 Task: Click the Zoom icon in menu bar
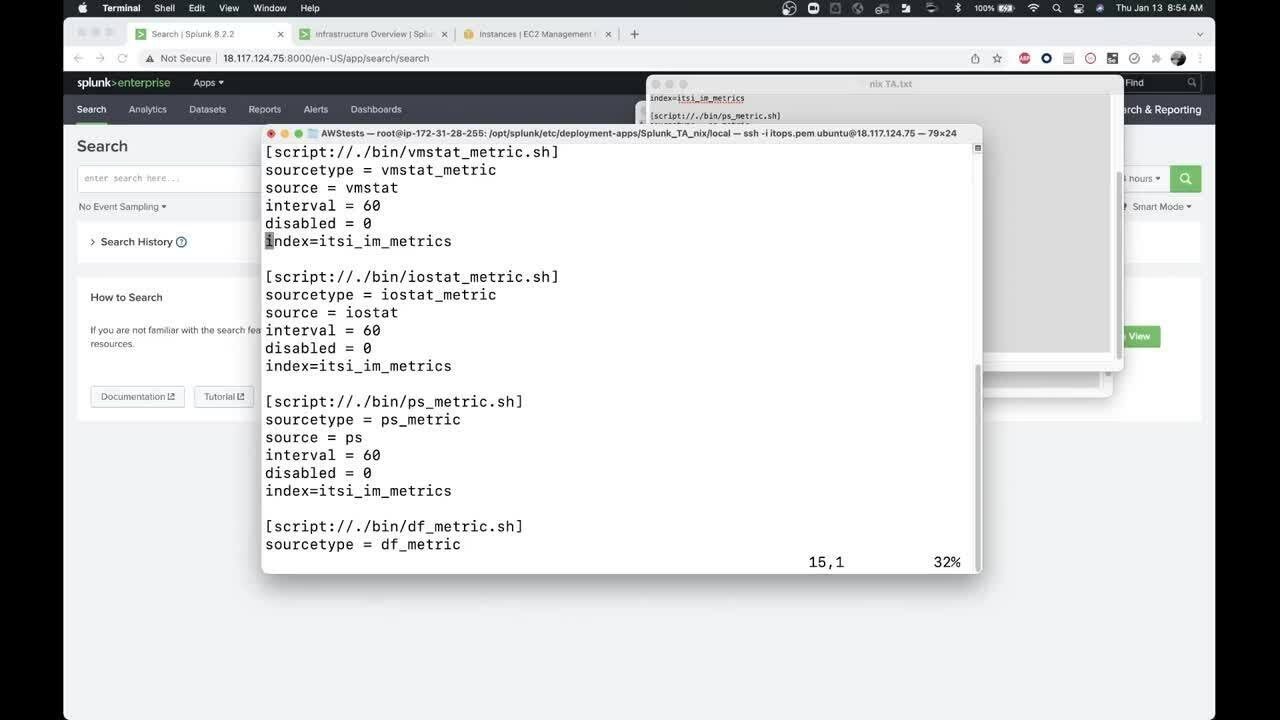pos(813,8)
